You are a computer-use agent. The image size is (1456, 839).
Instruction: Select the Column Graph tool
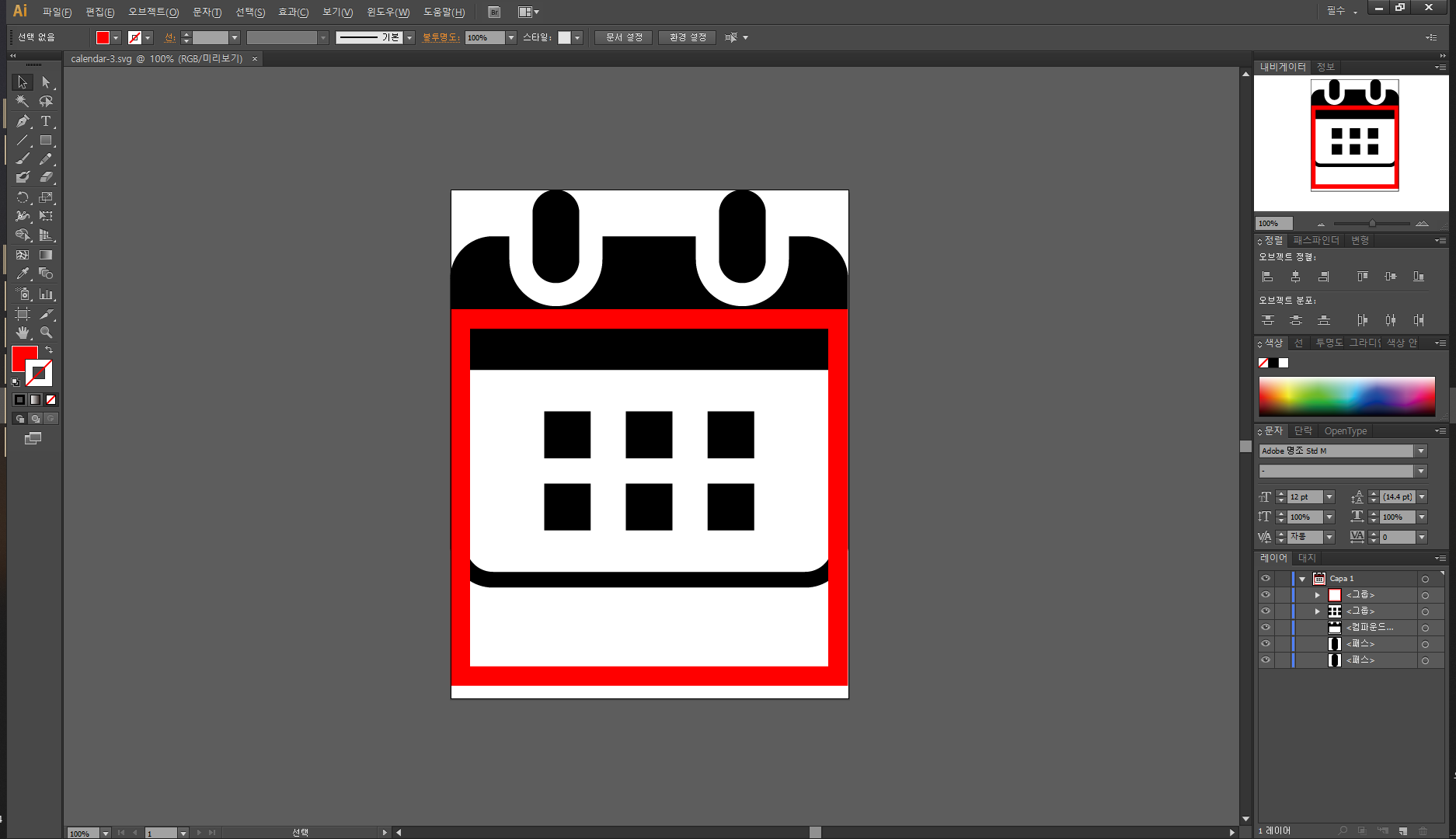[46, 294]
